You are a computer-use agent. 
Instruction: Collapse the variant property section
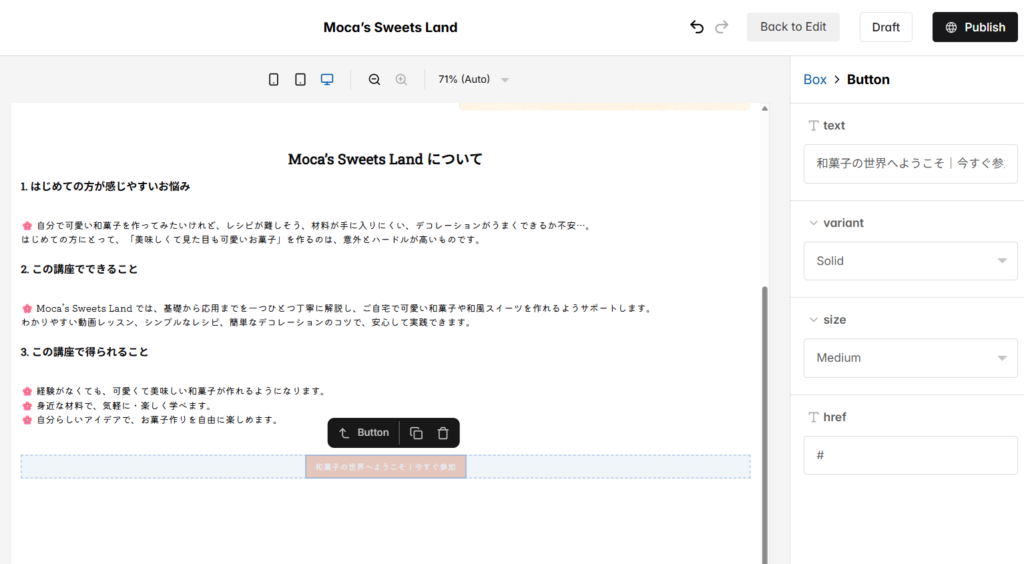click(813, 223)
